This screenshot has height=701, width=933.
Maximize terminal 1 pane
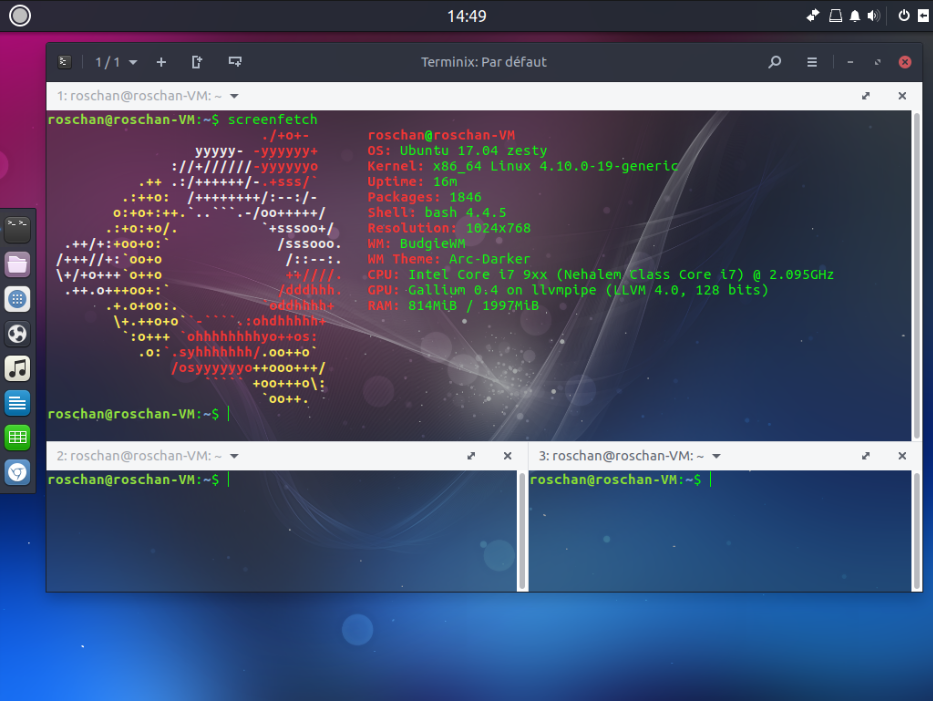866,96
